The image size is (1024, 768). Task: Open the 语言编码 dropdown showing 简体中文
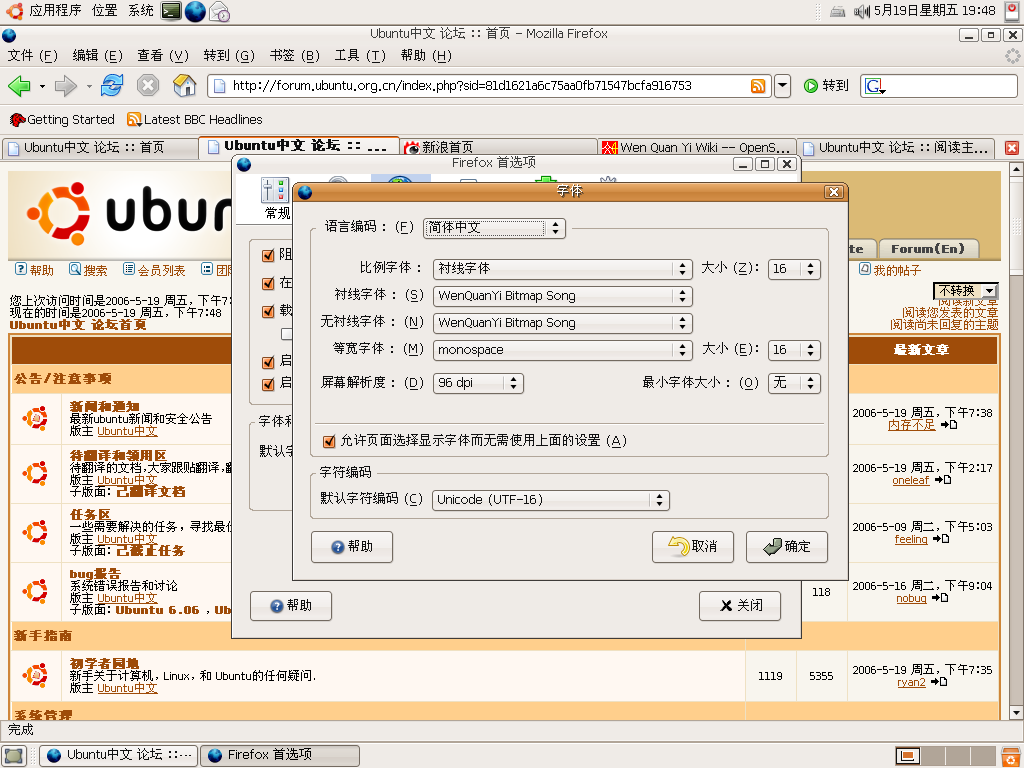pyautogui.click(x=494, y=228)
